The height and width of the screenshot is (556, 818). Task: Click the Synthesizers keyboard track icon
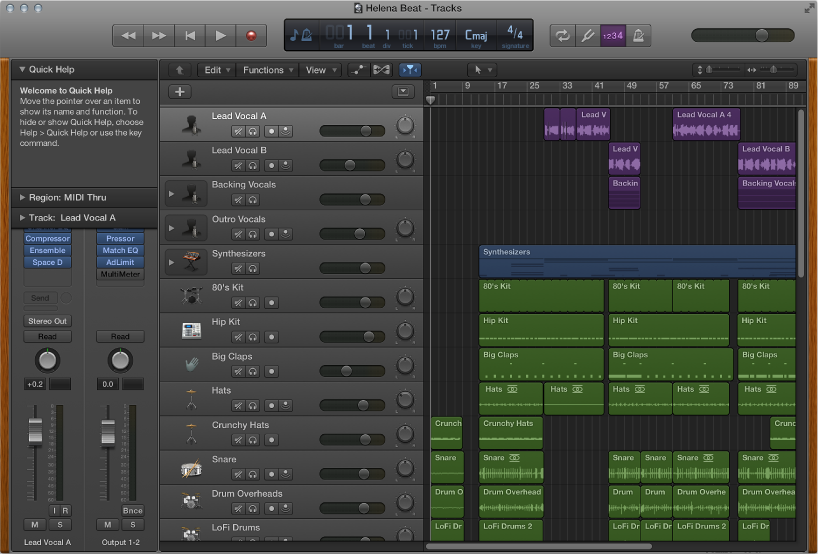(x=191, y=262)
